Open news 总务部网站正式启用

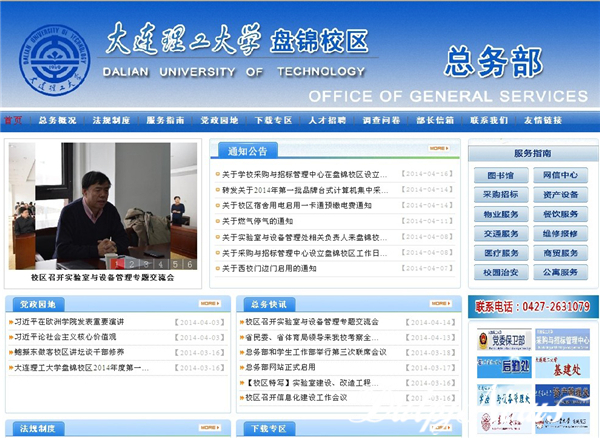pos(280,367)
